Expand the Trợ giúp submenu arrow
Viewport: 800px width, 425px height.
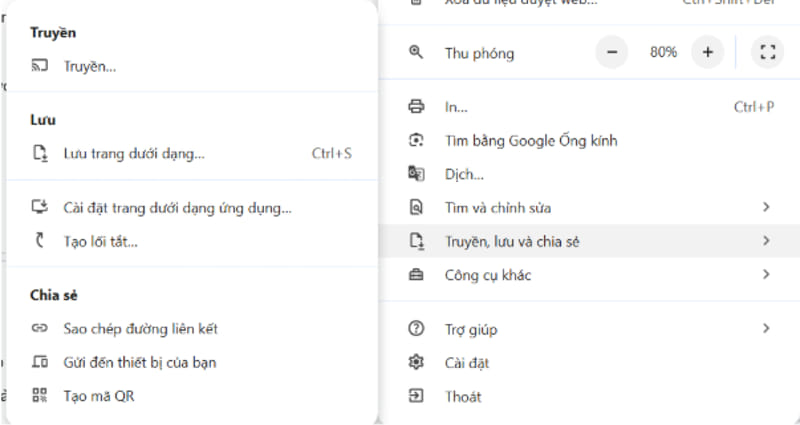pos(766,329)
